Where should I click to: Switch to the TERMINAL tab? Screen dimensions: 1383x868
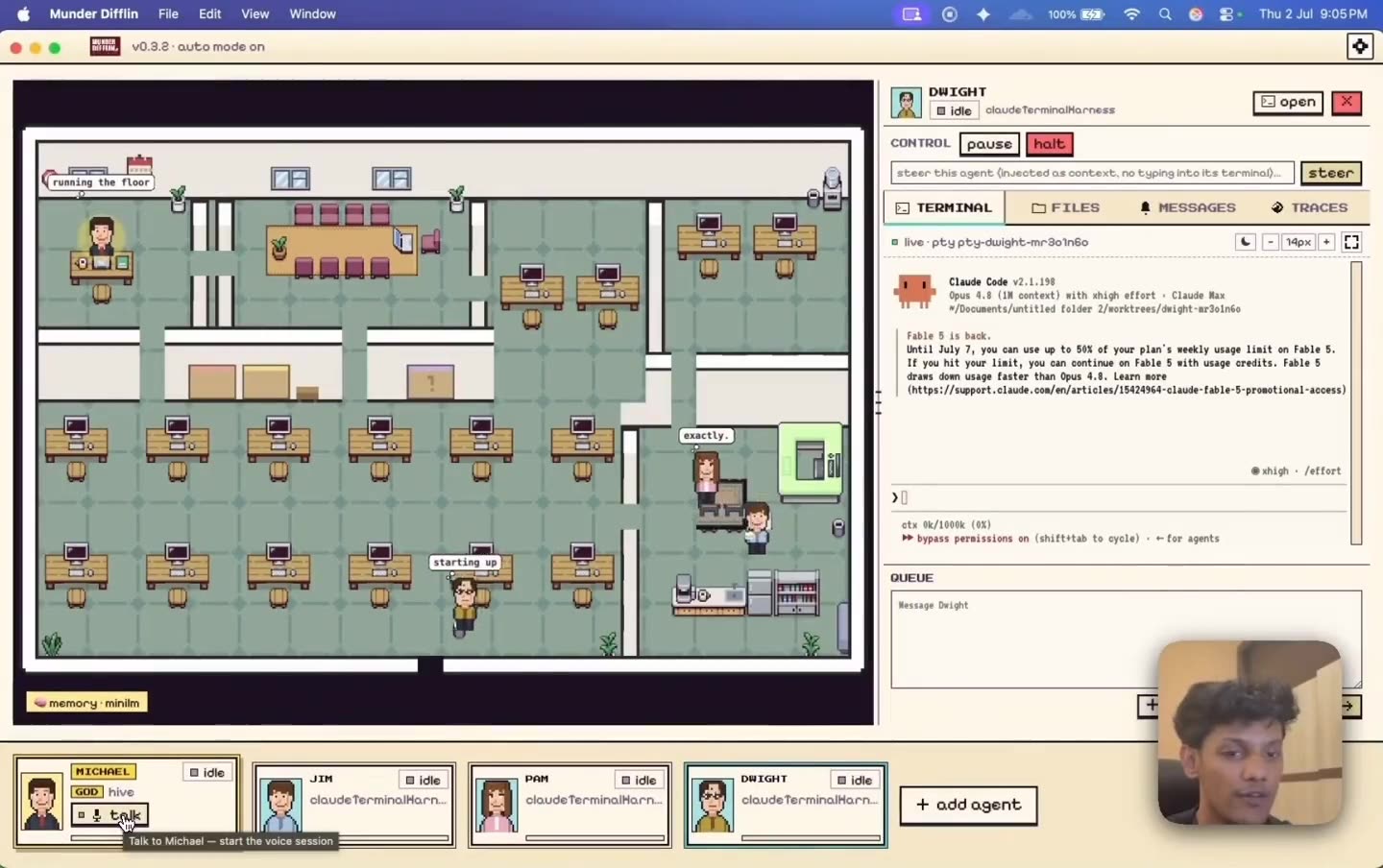click(944, 207)
